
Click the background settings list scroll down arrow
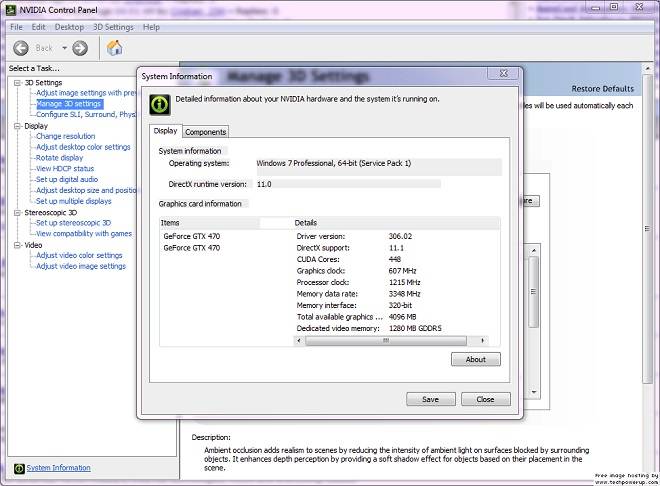(533, 392)
